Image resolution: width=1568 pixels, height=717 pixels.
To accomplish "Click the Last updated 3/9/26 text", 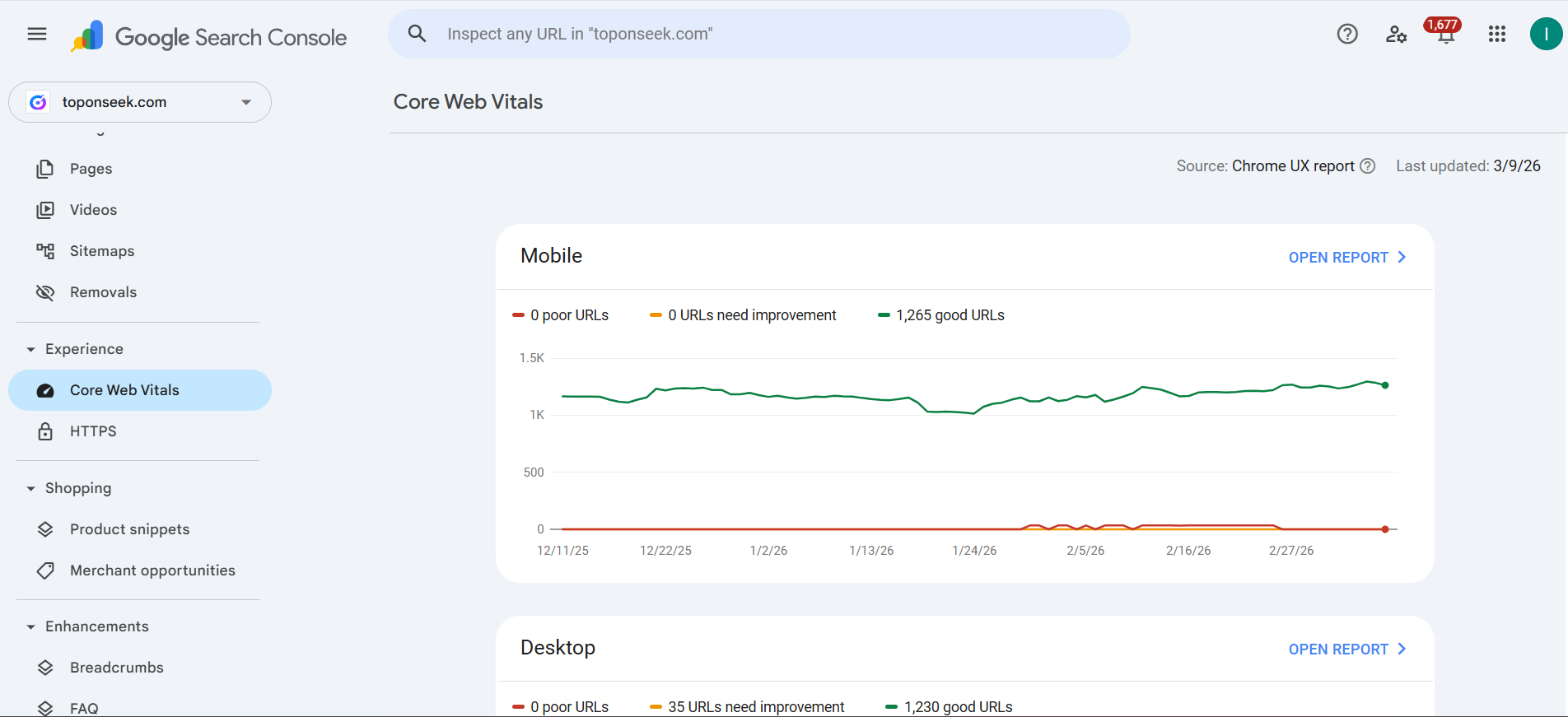I will click(1468, 166).
